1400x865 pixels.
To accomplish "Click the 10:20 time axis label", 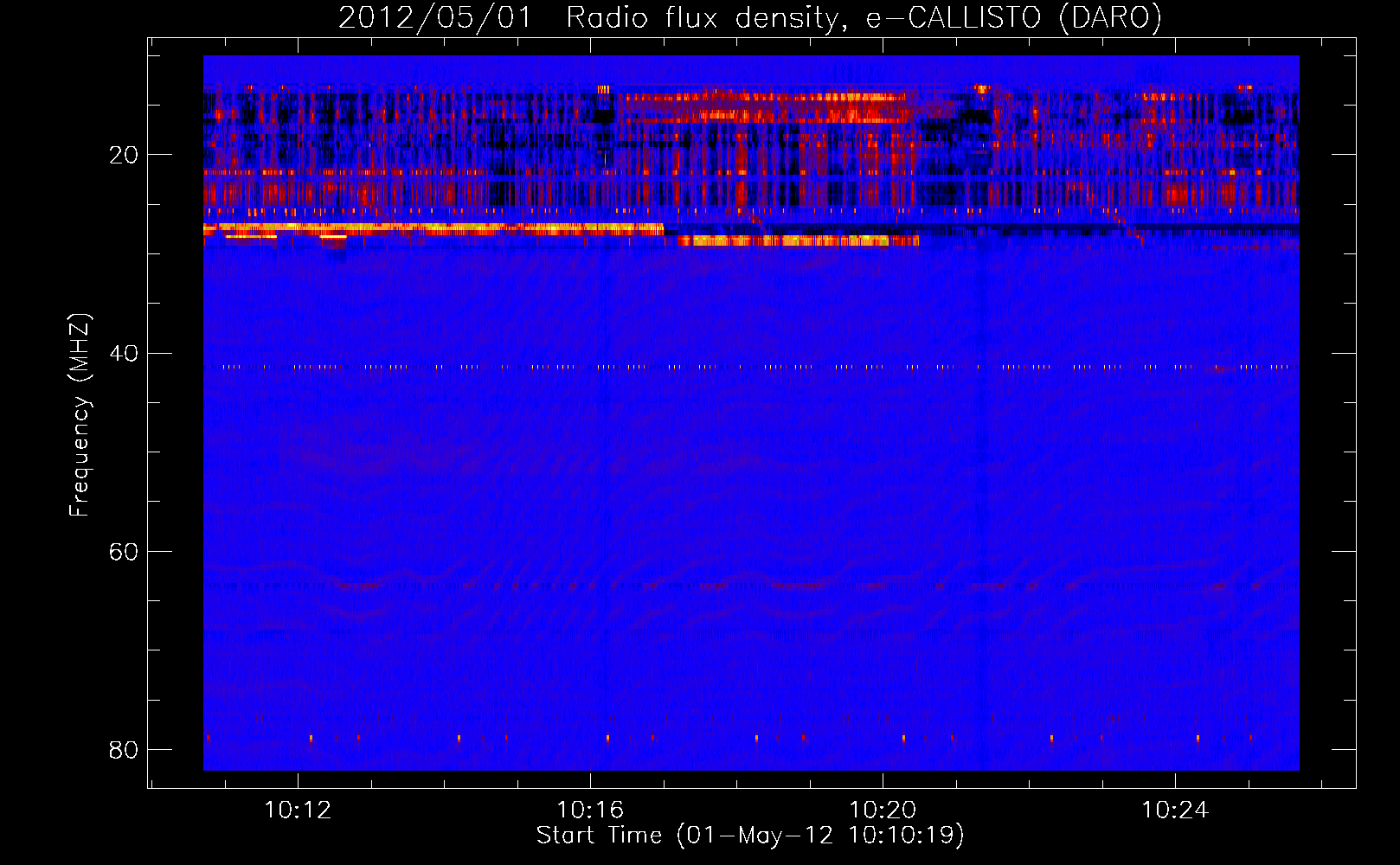I will coord(883,811).
